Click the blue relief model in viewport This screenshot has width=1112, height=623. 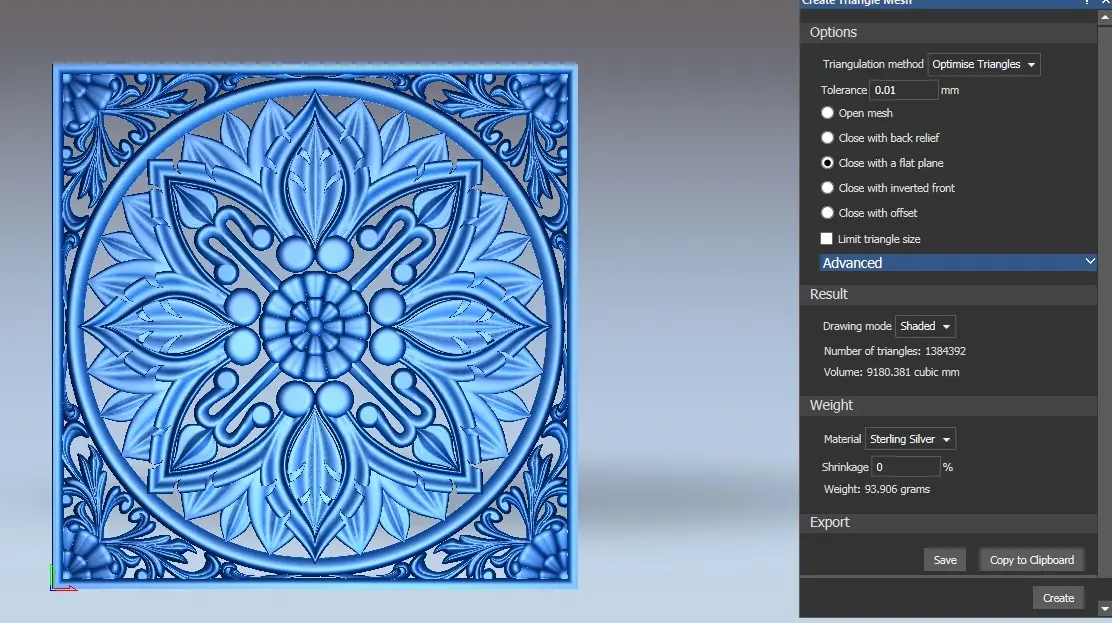click(315, 326)
